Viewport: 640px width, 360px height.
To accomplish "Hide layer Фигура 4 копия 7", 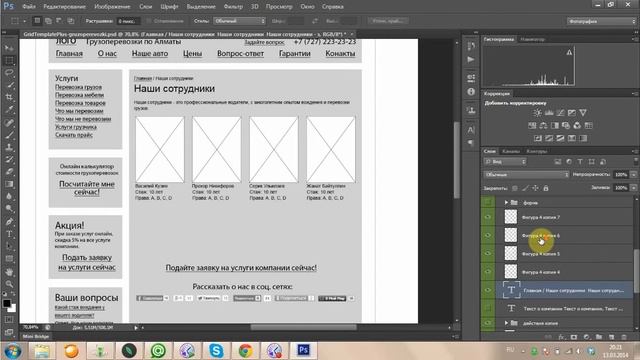I will click(488, 217).
